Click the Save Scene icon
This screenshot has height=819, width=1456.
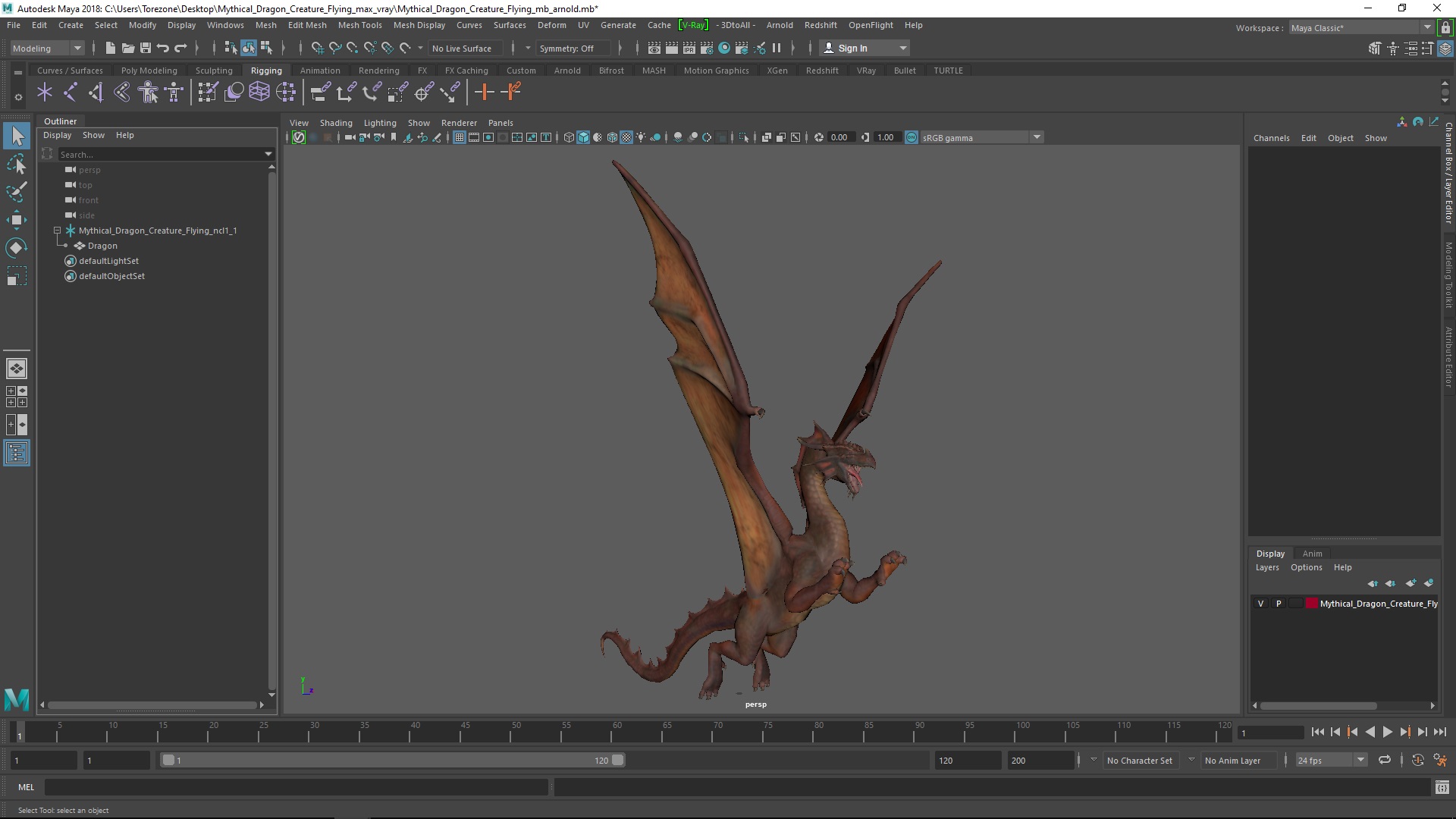pyautogui.click(x=146, y=48)
